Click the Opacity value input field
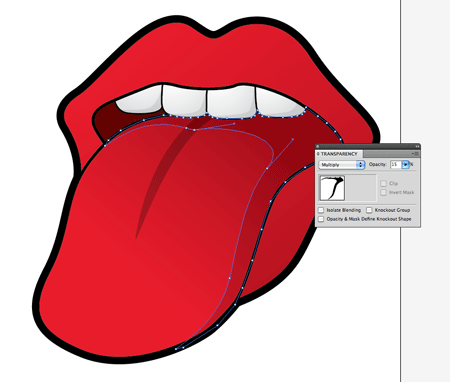 396,165
